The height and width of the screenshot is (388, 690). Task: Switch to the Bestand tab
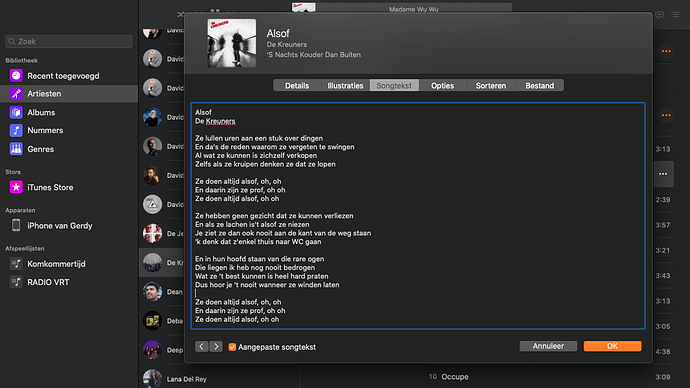click(x=540, y=85)
